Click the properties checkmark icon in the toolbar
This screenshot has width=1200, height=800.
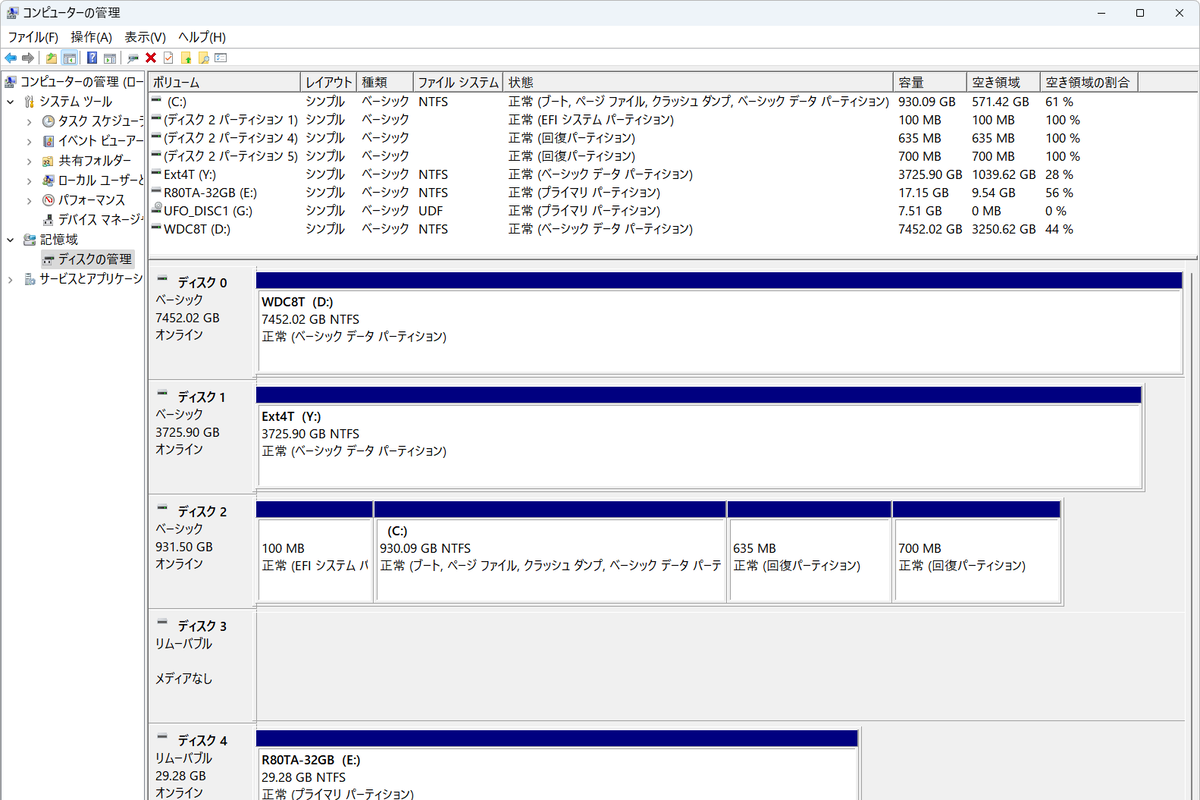coord(168,57)
